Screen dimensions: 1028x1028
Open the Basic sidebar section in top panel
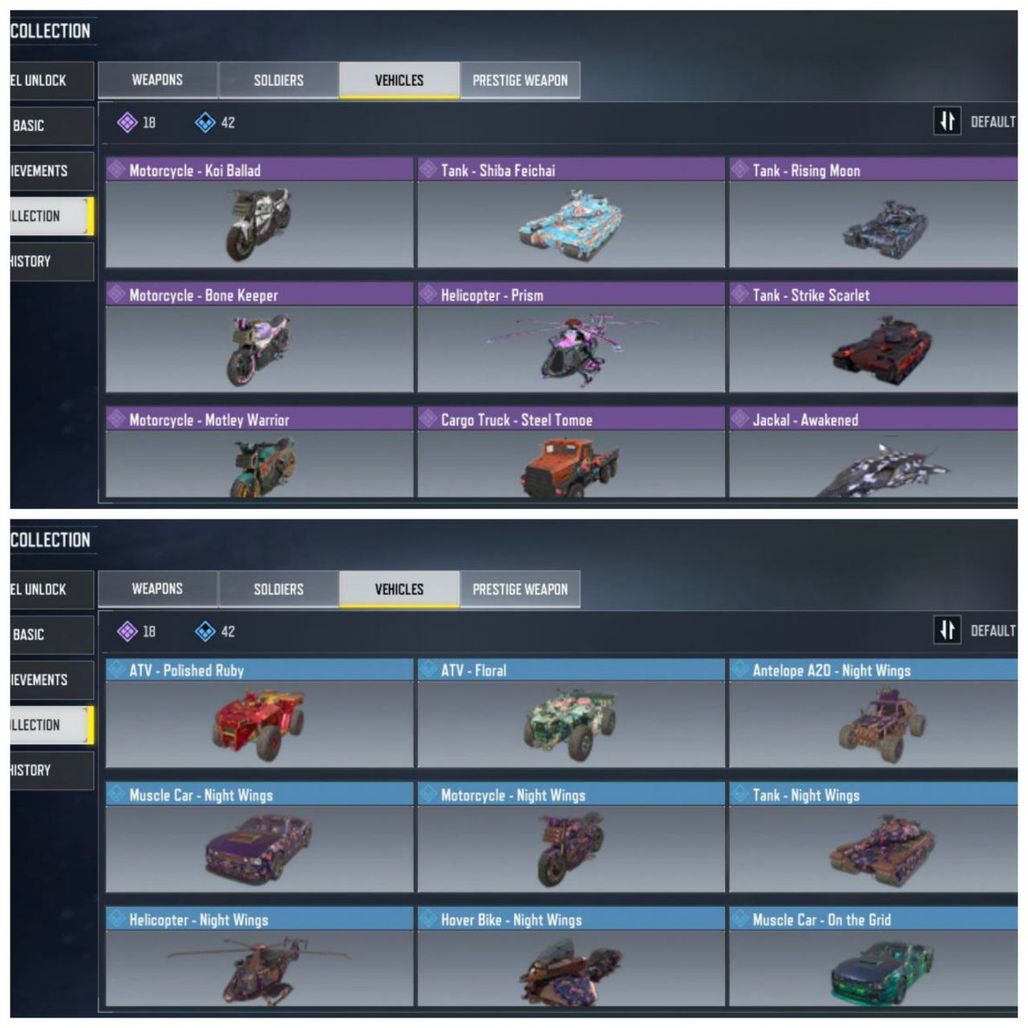coord(52,125)
